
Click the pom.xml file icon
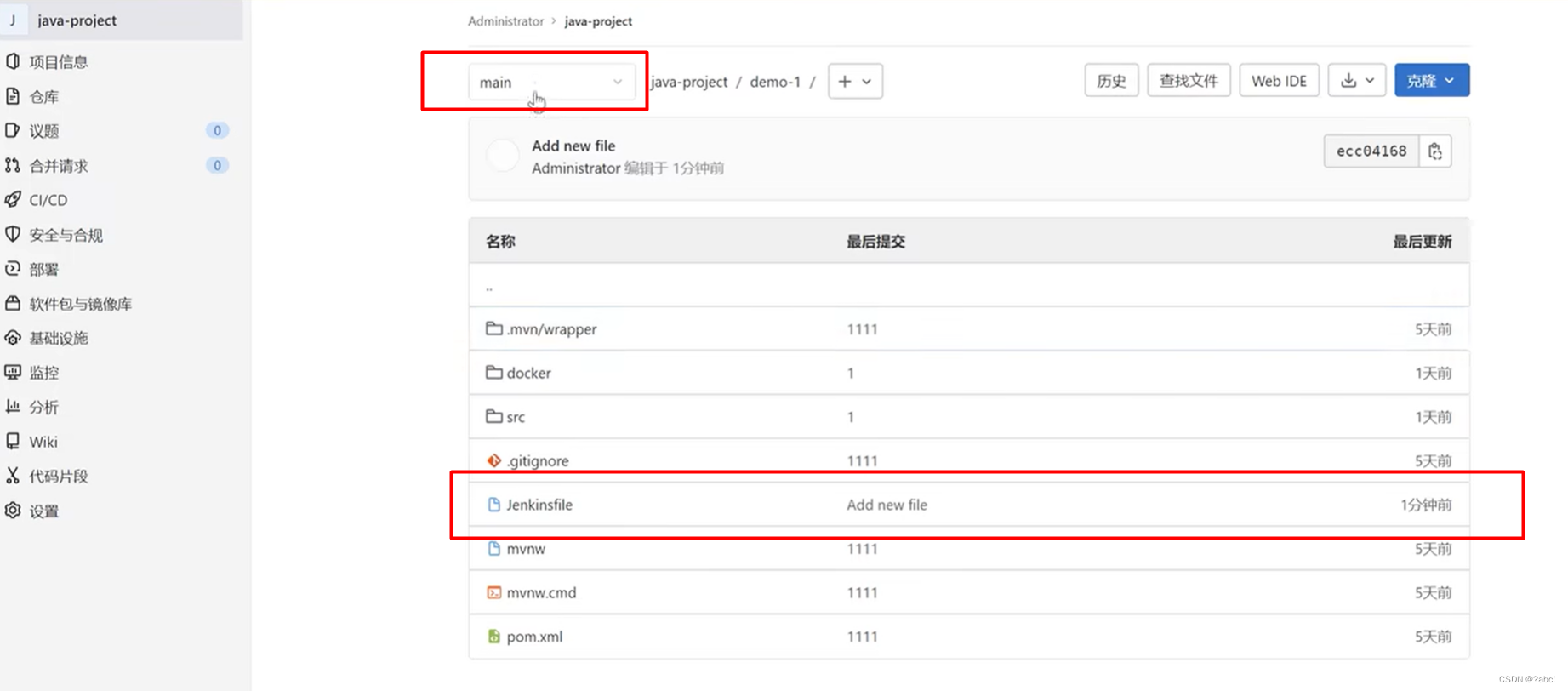point(493,636)
